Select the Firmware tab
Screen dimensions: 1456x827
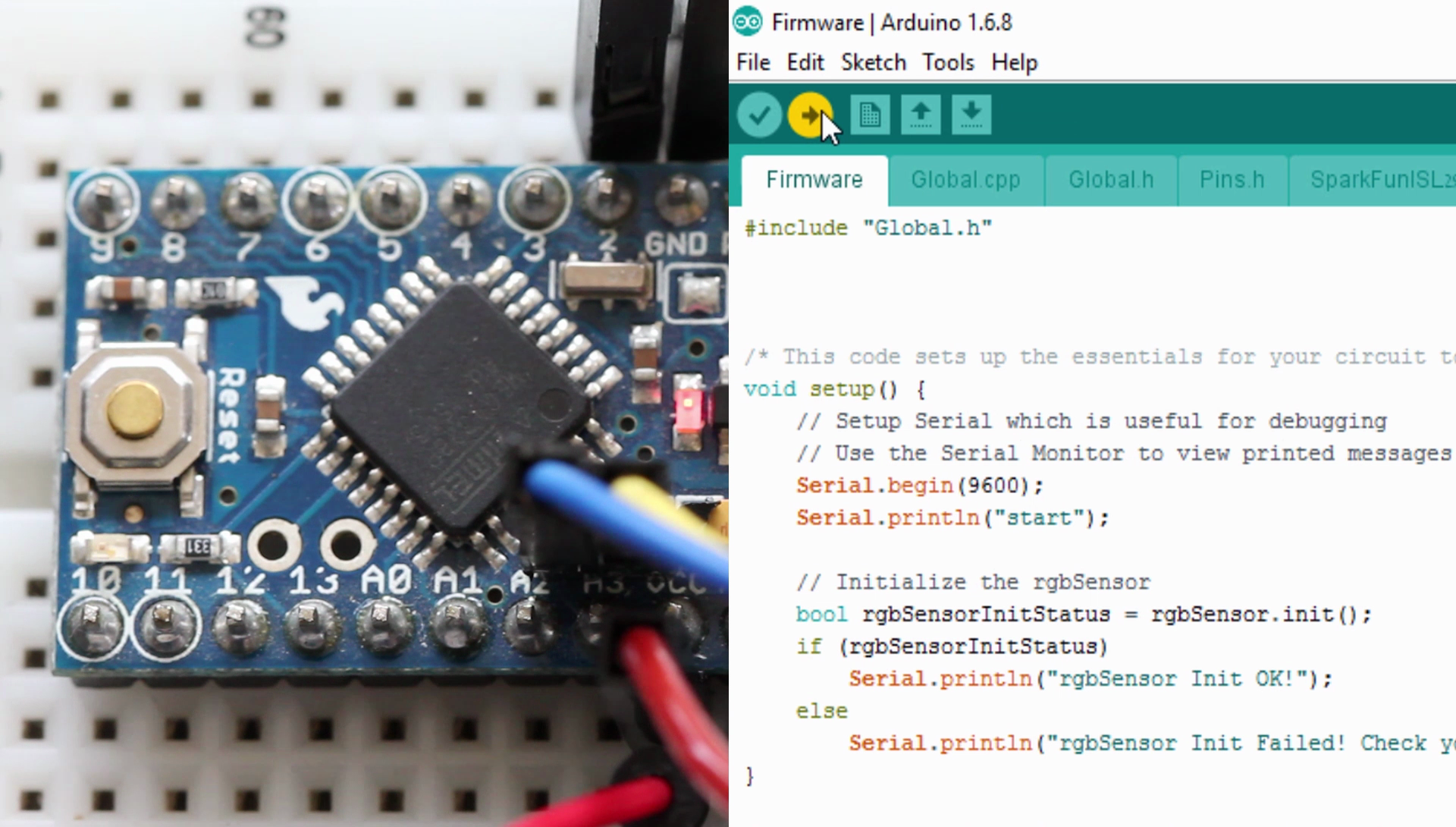tap(814, 180)
